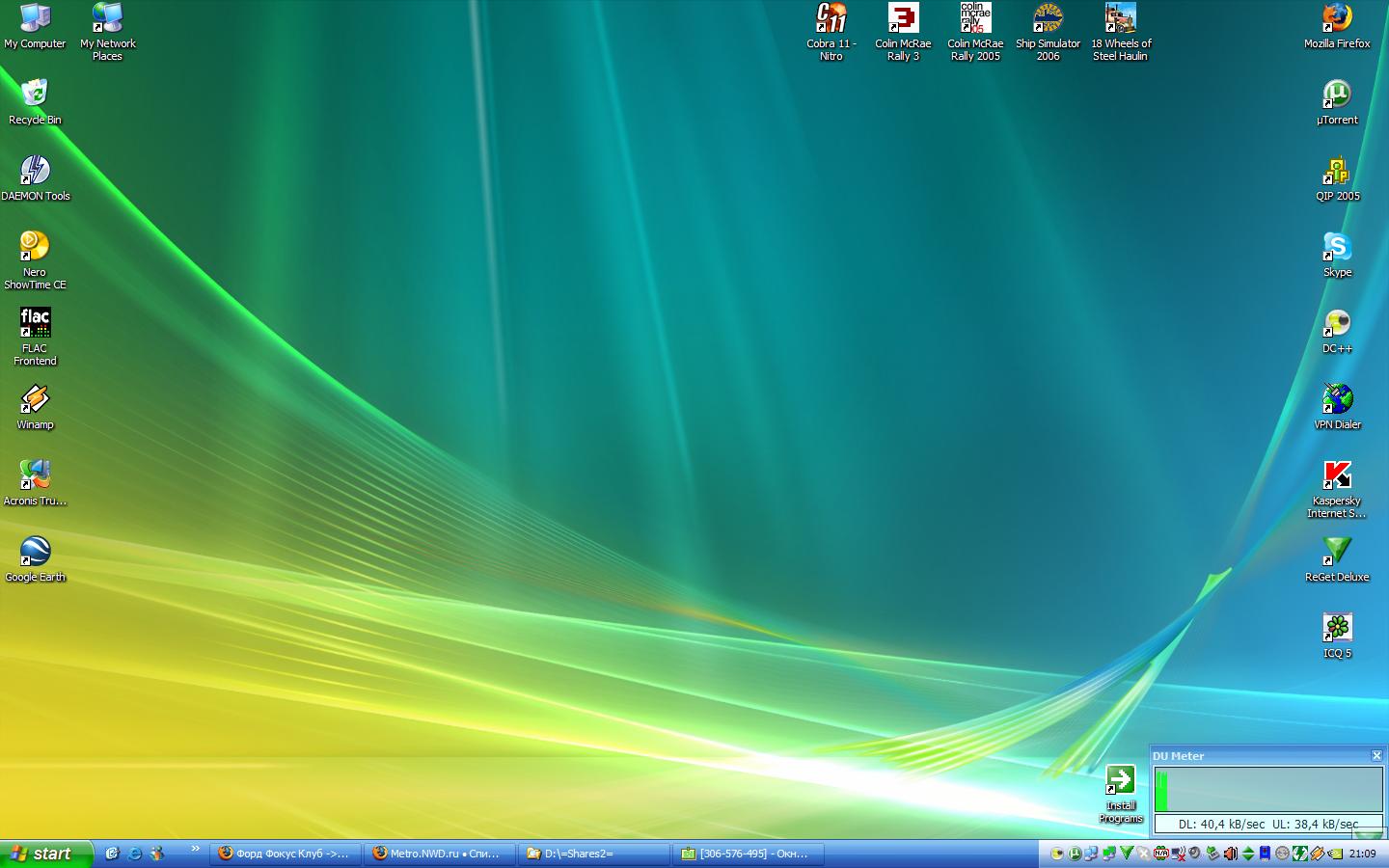Viewport: 1389px width, 868px height.
Task: Switch to the D:\=Shares2= folder taskbar window
Action: click(x=593, y=854)
